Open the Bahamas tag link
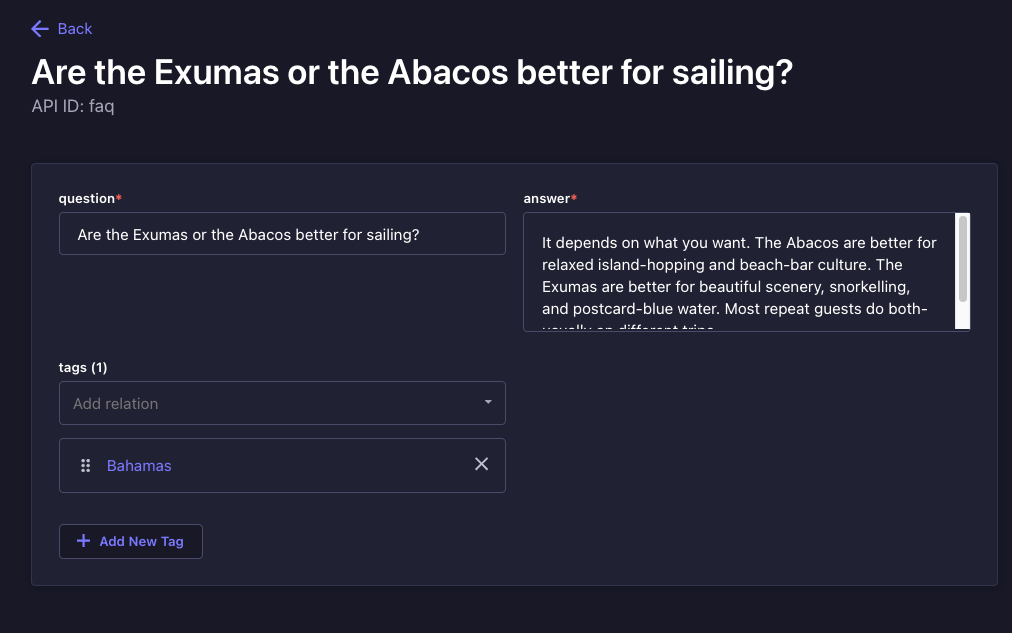This screenshot has width=1012, height=633. pyautogui.click(x=139, y=466)
